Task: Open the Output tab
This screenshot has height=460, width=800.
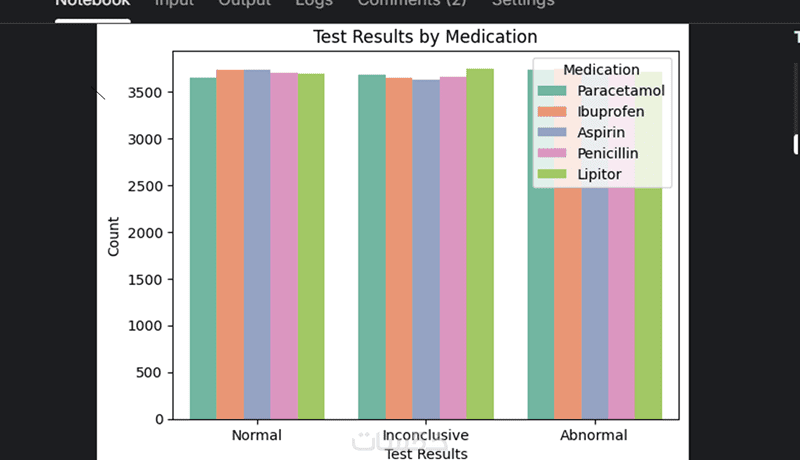Action: (x=244, y=4)
